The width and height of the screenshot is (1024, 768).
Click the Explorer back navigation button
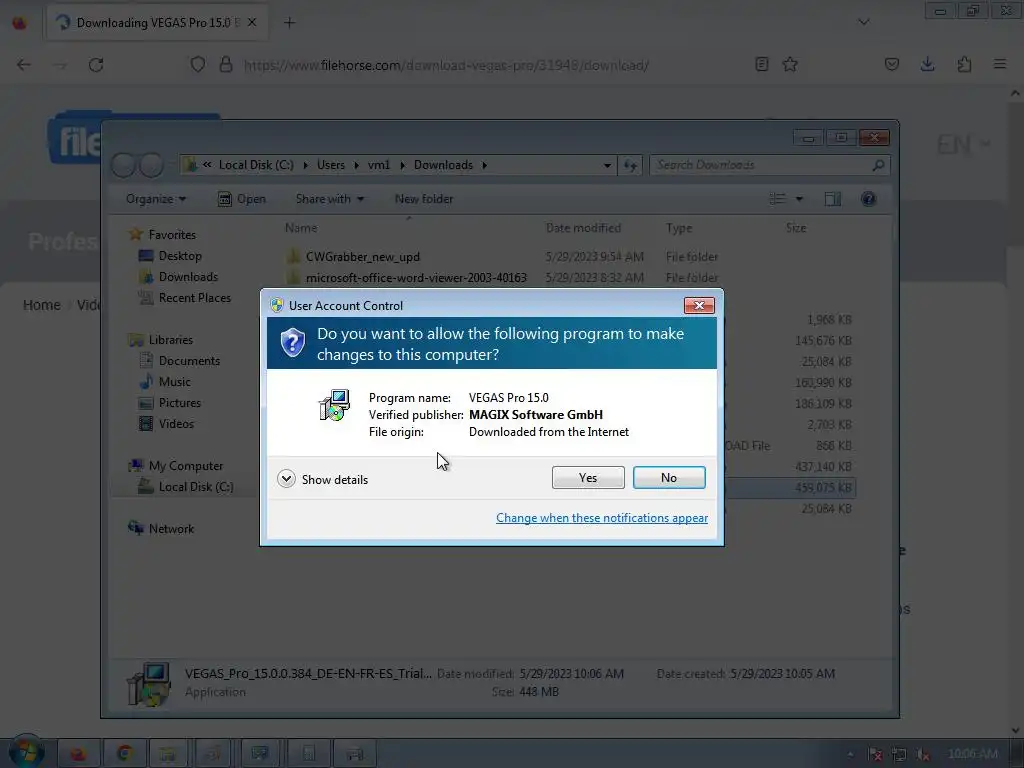coord(123,165)
